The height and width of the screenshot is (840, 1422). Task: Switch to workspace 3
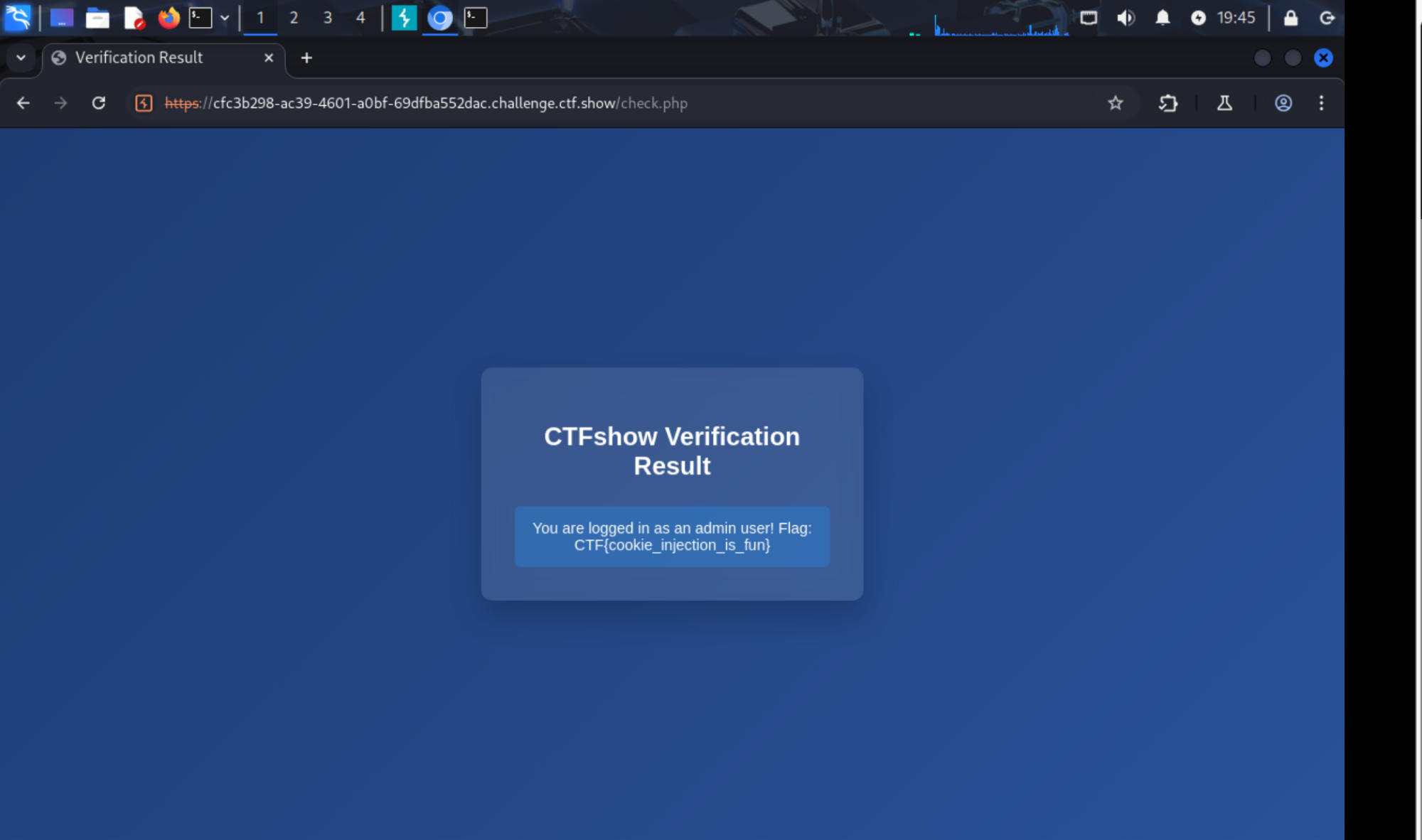click(x=327, y=18)
